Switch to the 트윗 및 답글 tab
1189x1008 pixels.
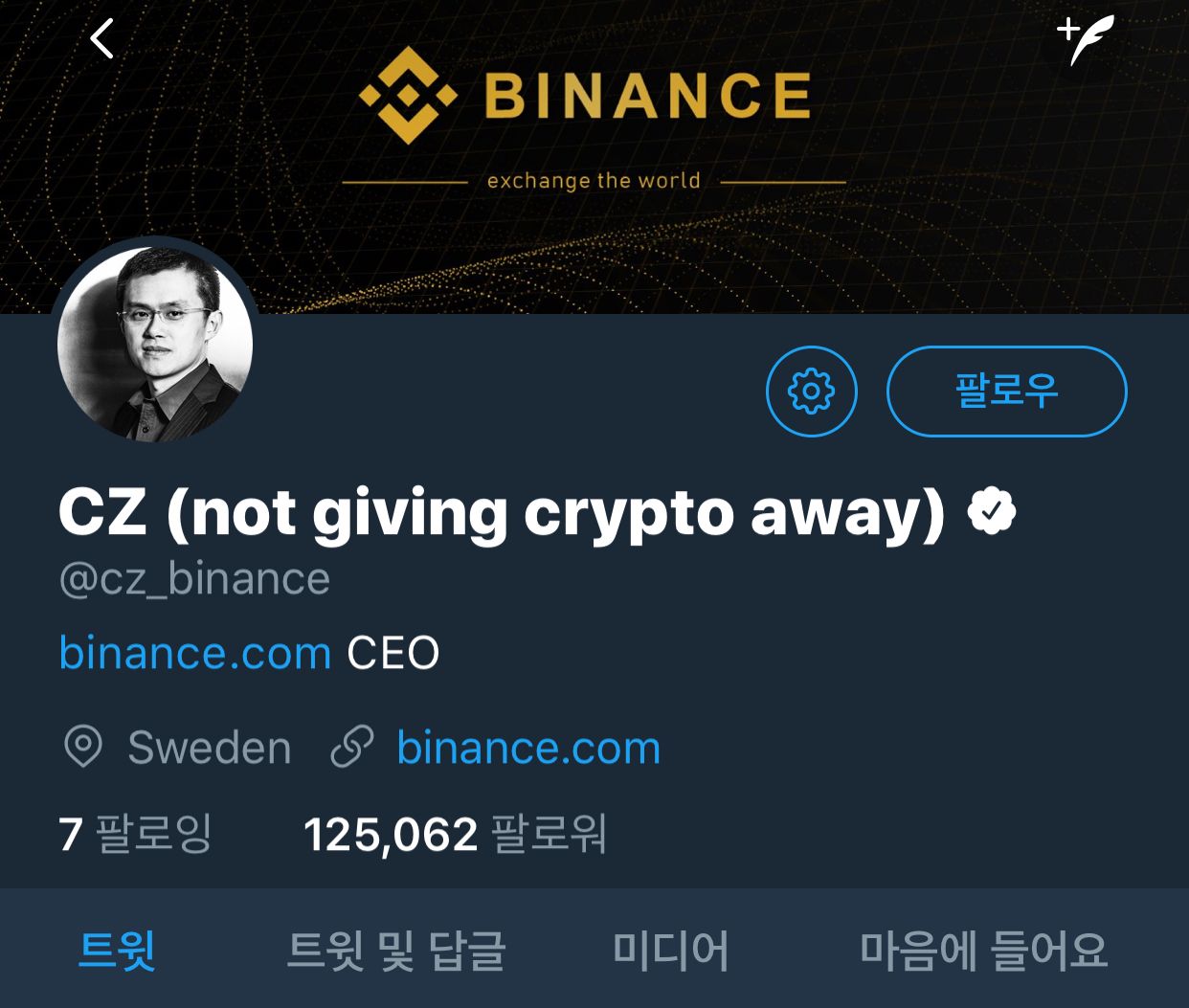coord(395,950)
